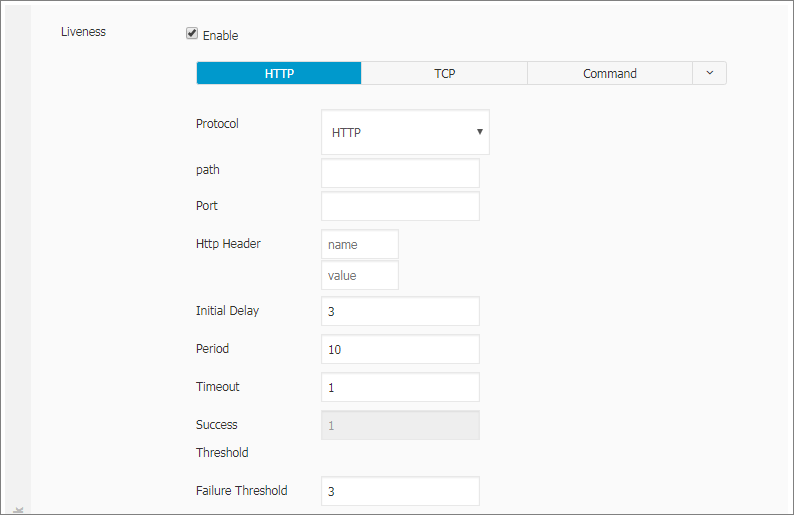Screen dimensions: 794x515
Task: Open the Protocol HTTP dropdown
Action: (405, 132)
